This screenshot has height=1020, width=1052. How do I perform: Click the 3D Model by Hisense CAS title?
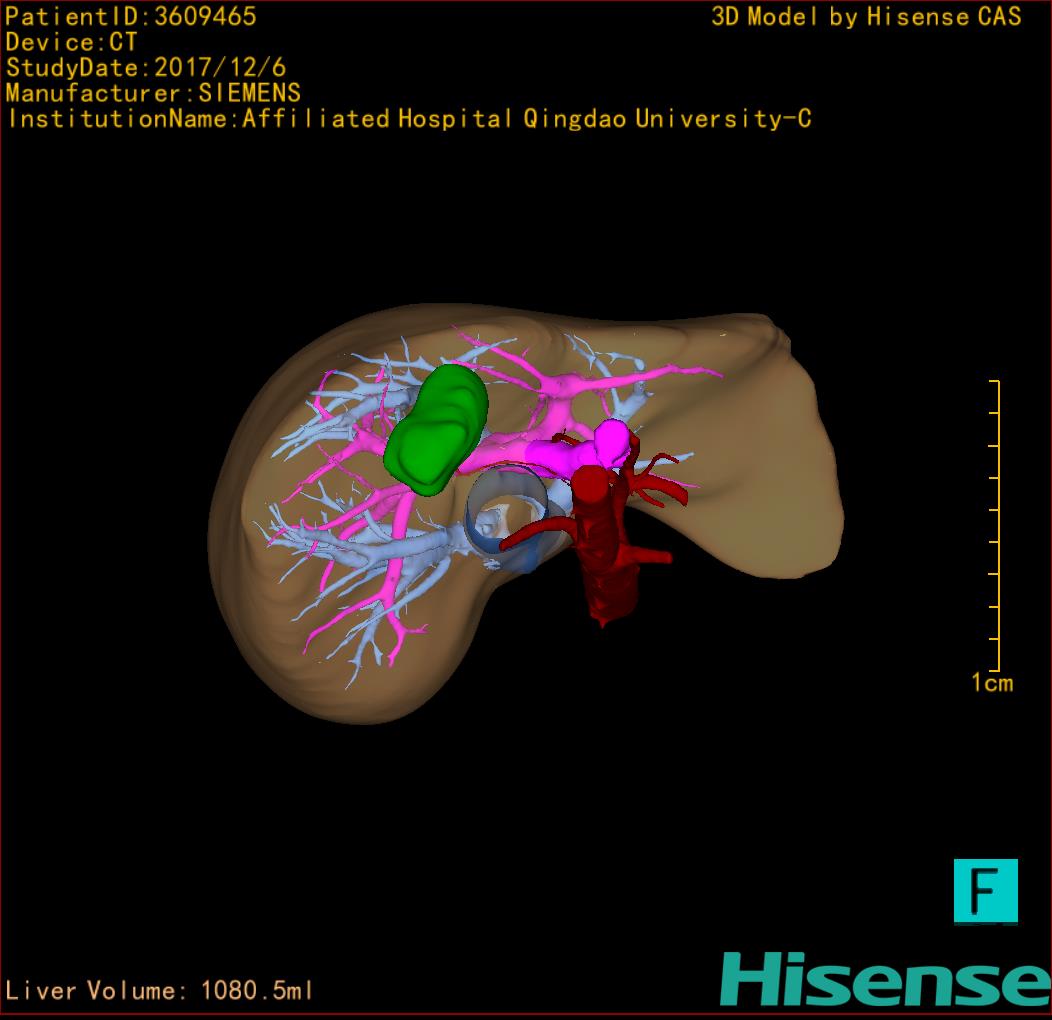point(866,17)
